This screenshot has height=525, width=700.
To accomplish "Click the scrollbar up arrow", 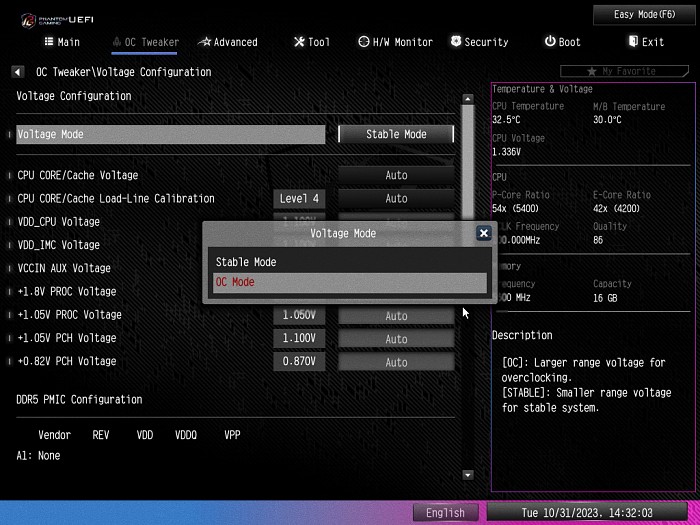I will point(467,99).
